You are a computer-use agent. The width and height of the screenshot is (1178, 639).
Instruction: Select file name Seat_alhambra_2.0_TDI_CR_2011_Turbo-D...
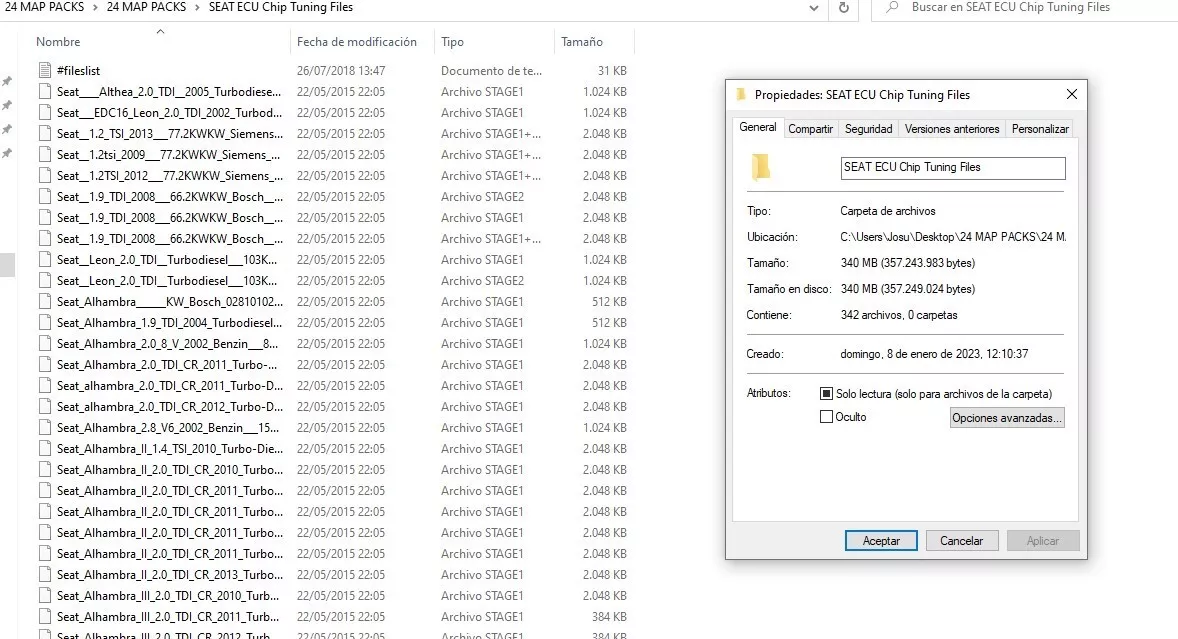170,386
